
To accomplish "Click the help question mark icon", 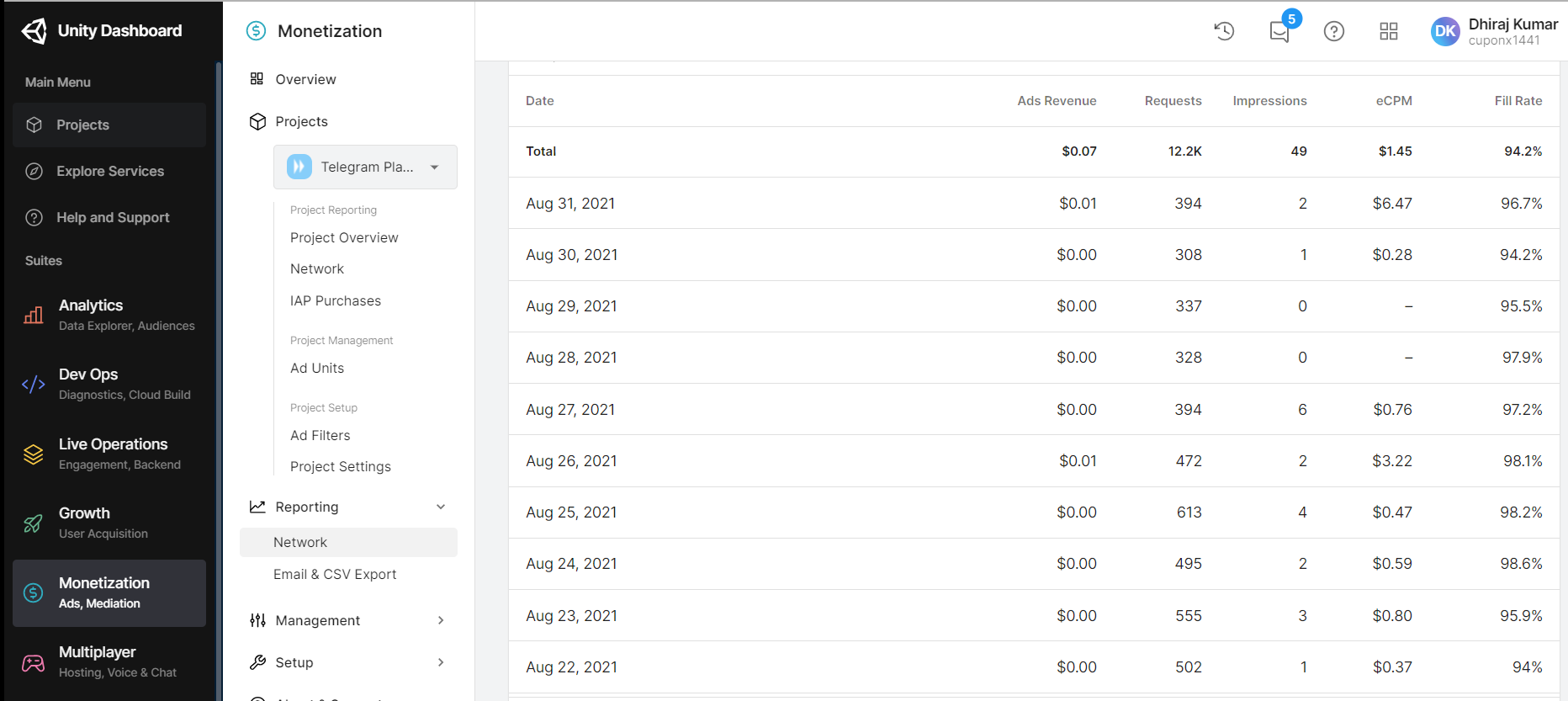I will pos(1334,31).
